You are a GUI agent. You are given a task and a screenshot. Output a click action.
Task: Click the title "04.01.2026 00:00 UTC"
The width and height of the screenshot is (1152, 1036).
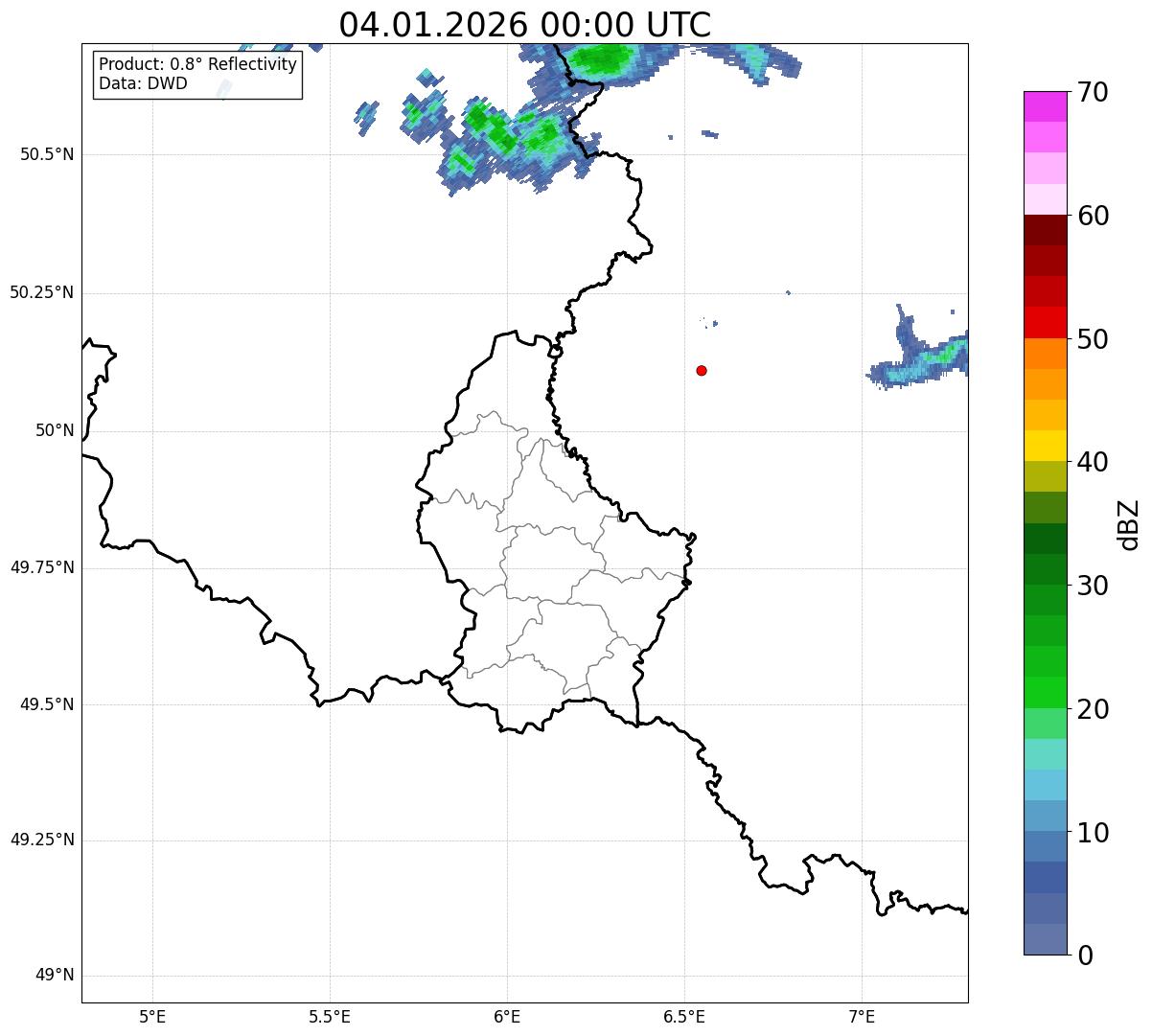pos(525,25)
